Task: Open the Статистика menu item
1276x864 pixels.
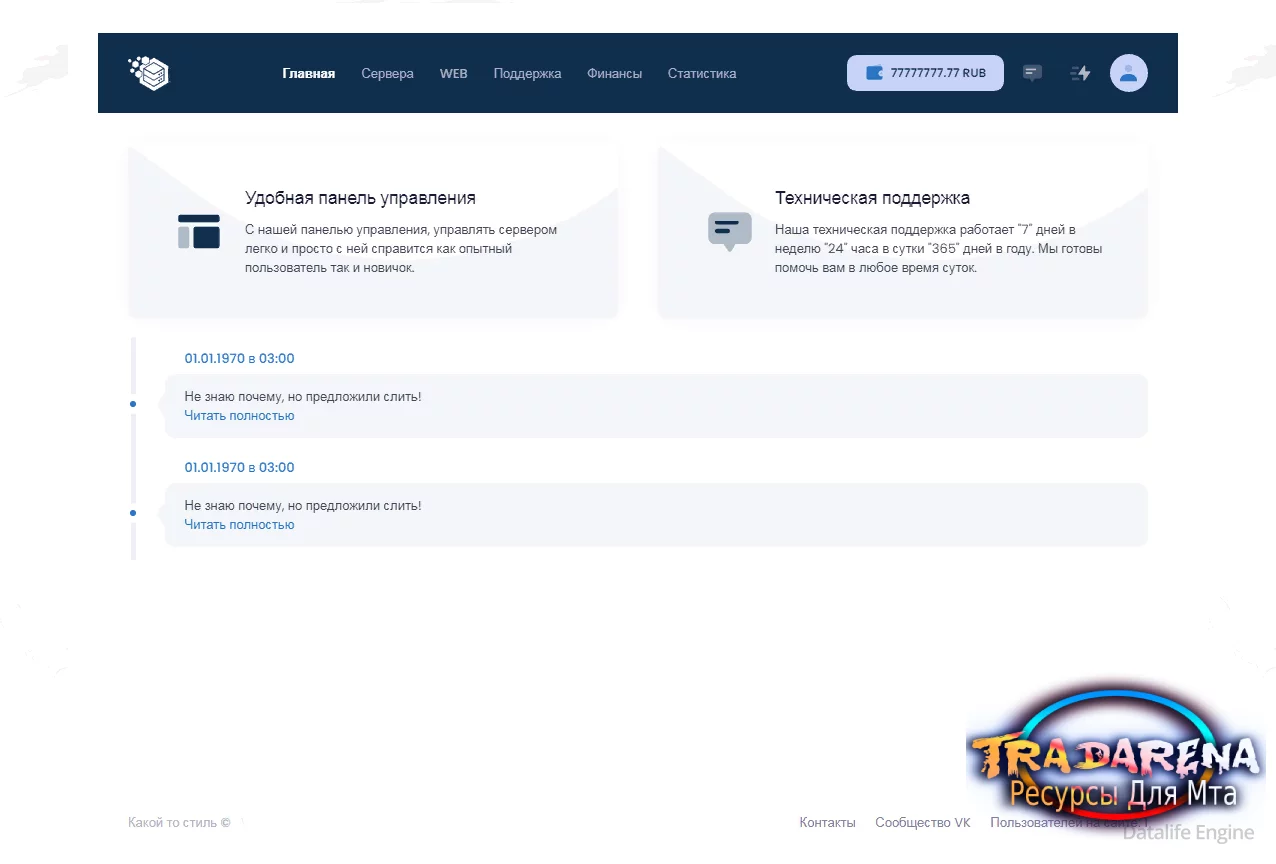Action: (702, 73)
